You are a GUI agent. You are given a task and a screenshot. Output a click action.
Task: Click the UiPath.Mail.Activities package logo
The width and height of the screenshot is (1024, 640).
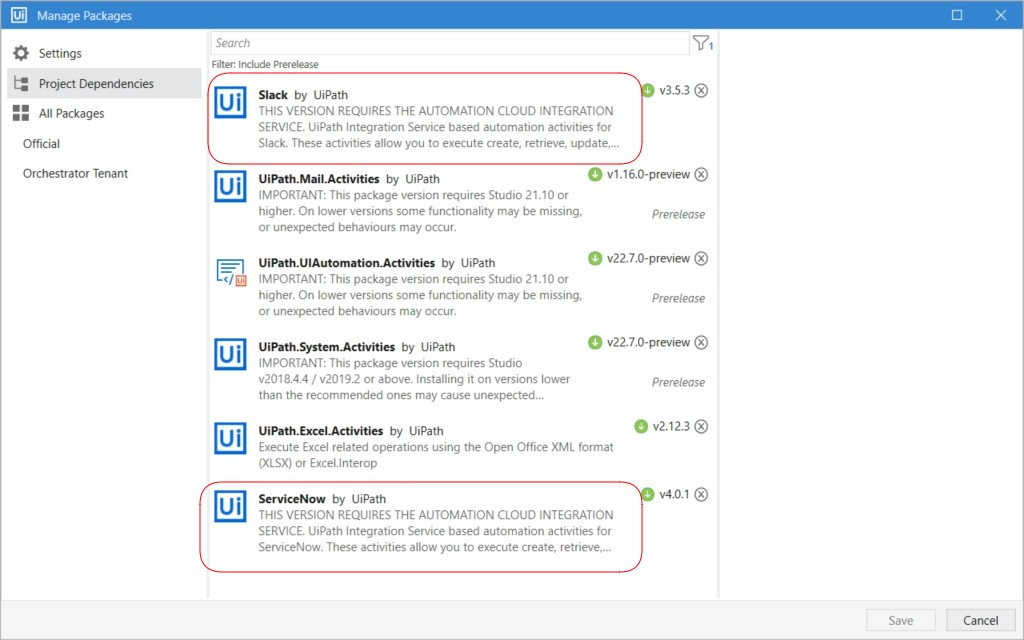point(231,187)
